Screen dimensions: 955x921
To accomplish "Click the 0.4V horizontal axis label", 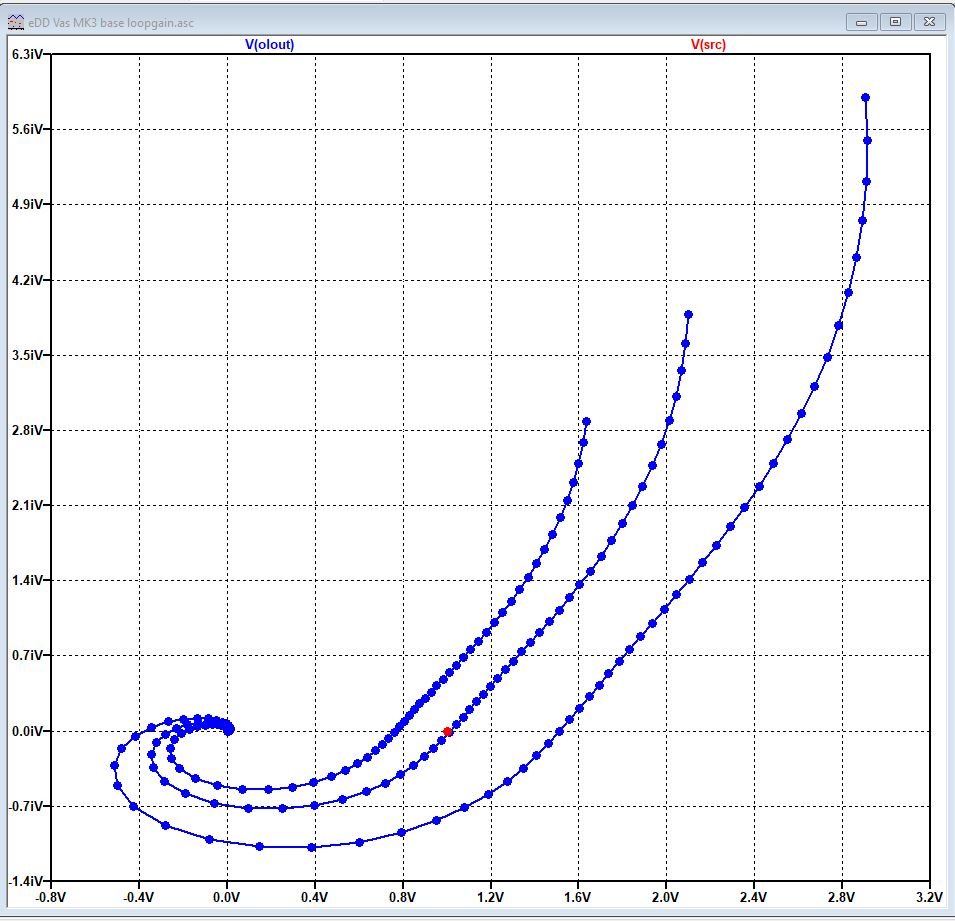I will 315,897.
